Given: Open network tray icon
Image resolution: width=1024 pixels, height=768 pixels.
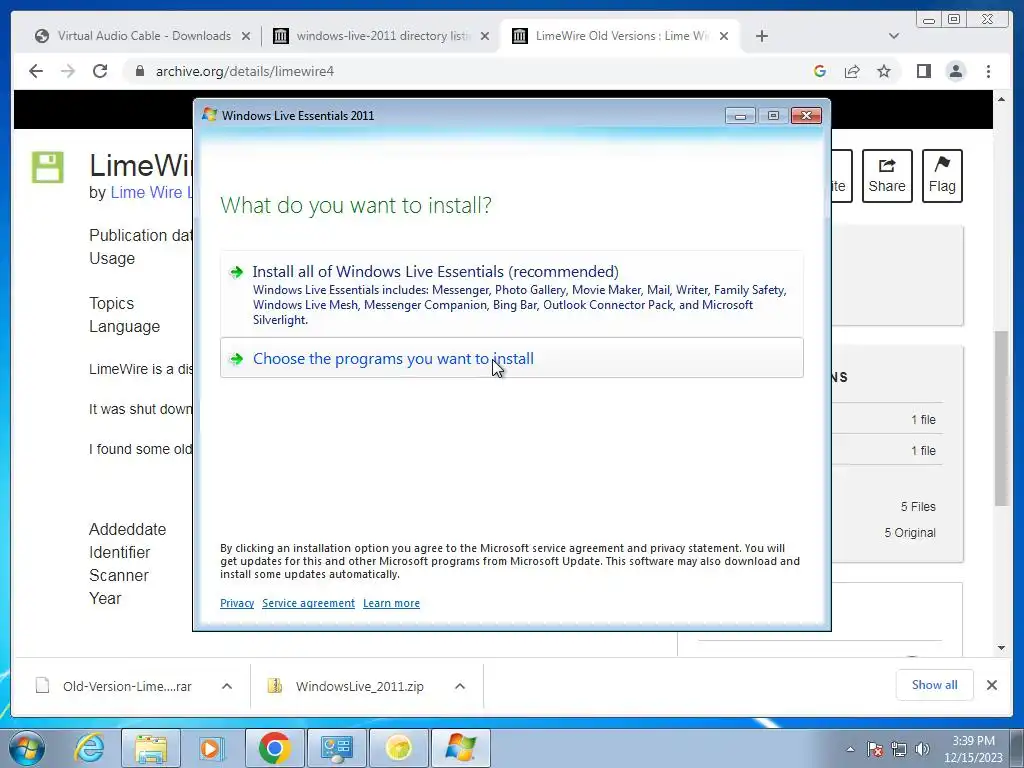Looking at the screenshot, I should click(899, 749).
